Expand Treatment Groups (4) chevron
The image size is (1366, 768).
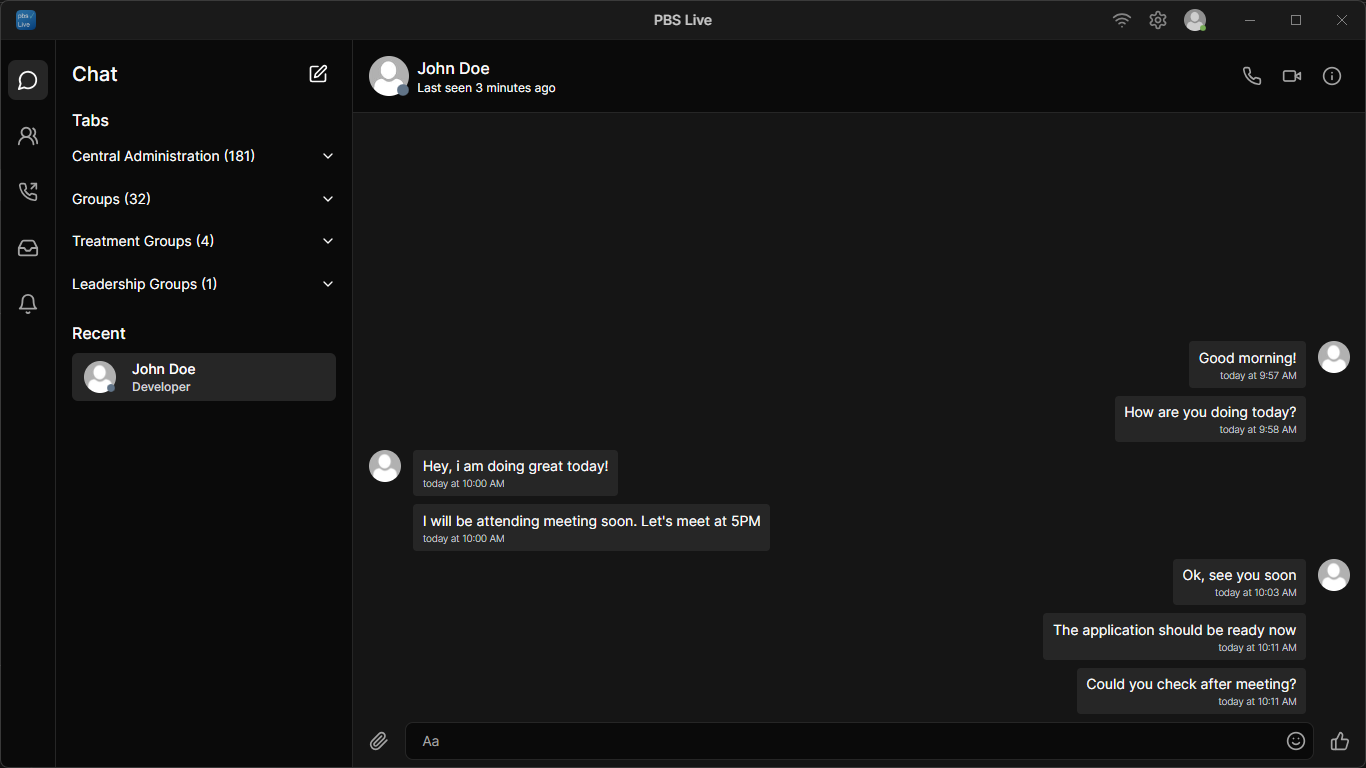[328, 241]
